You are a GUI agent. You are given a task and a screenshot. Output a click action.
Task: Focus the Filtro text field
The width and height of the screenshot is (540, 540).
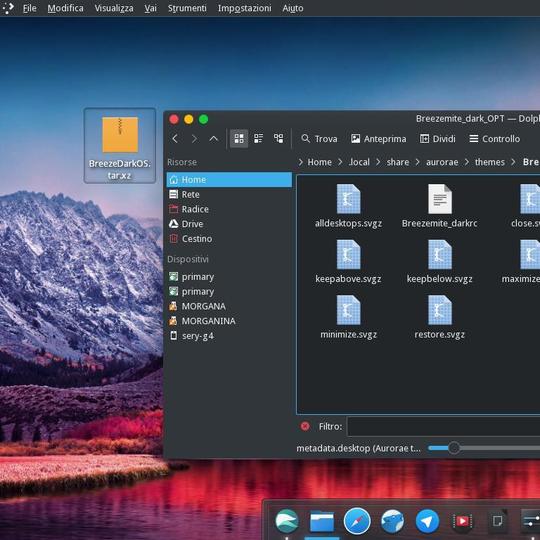(444, 426)
